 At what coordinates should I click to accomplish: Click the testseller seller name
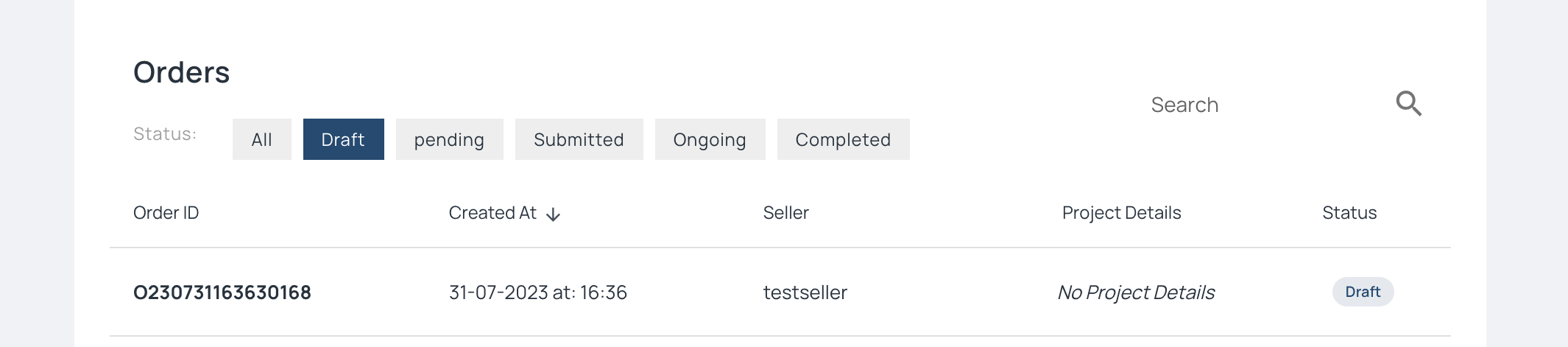click(x=805, y=292)
